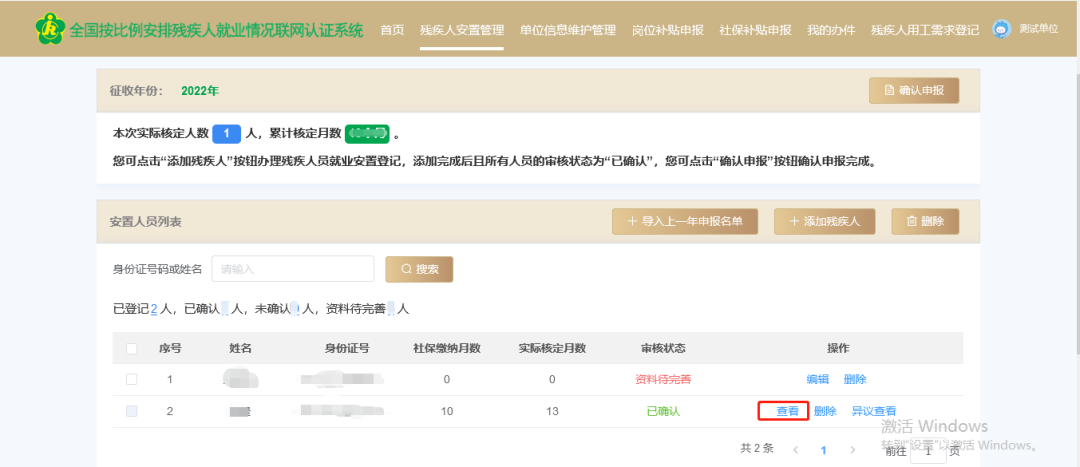This screenshot has width=1080, height=467.
Task: Toggle the select-all checkbox in table header
Action: pyautogui.click(x=132, y=348)
